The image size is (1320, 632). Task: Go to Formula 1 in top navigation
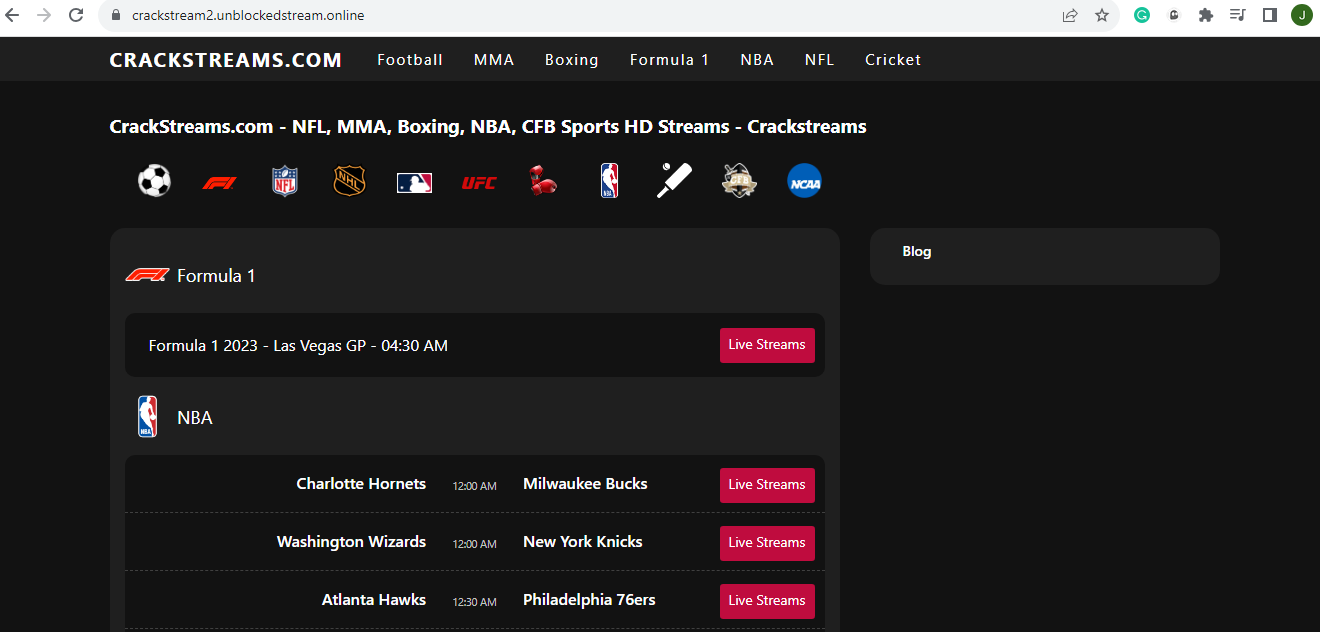[669, 60]
